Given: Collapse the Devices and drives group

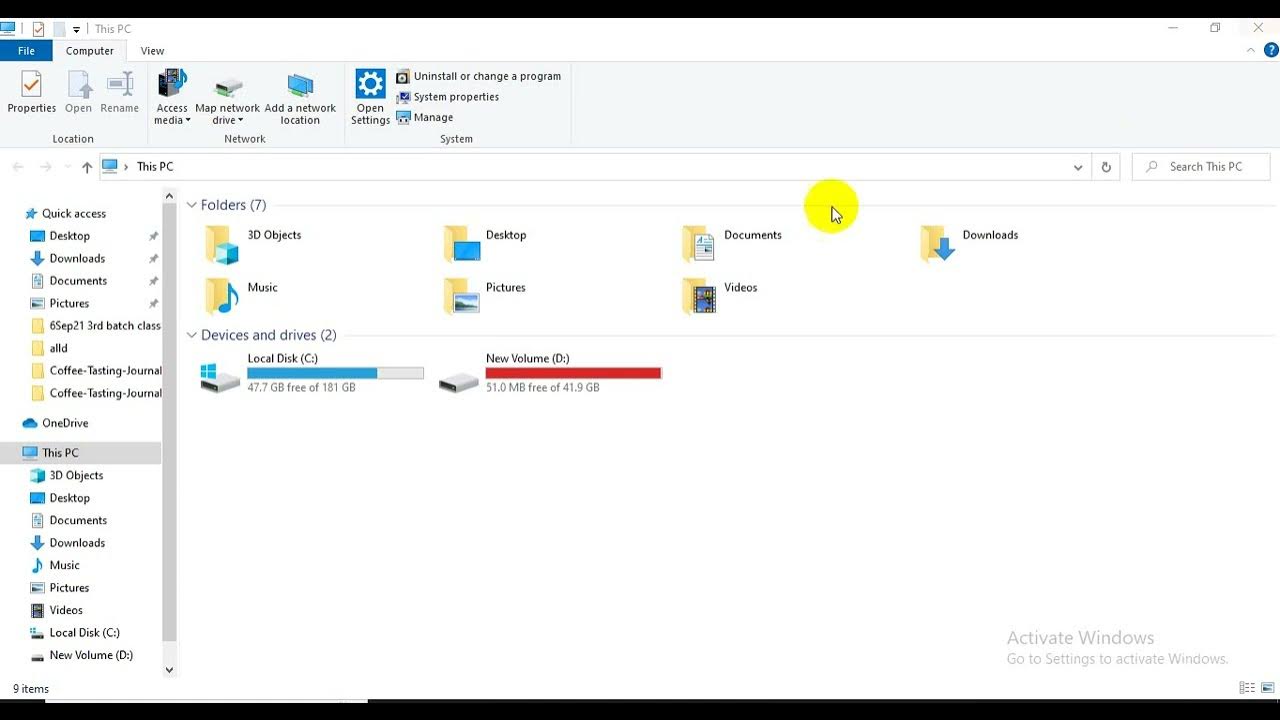Looking at the screenshot, I should [x=192, y=335].
